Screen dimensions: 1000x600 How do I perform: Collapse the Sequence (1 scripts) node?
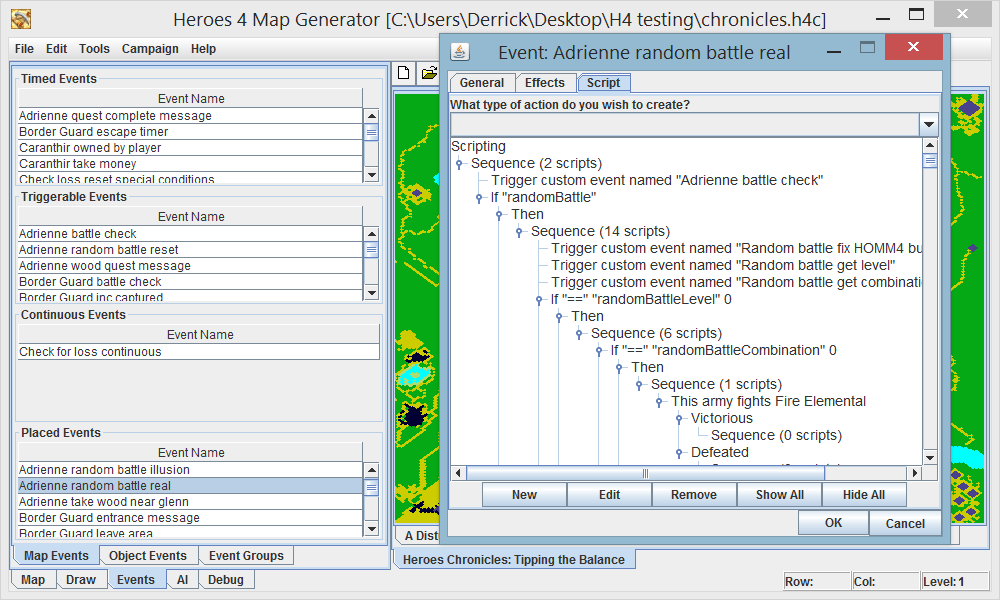click(639, 384)
